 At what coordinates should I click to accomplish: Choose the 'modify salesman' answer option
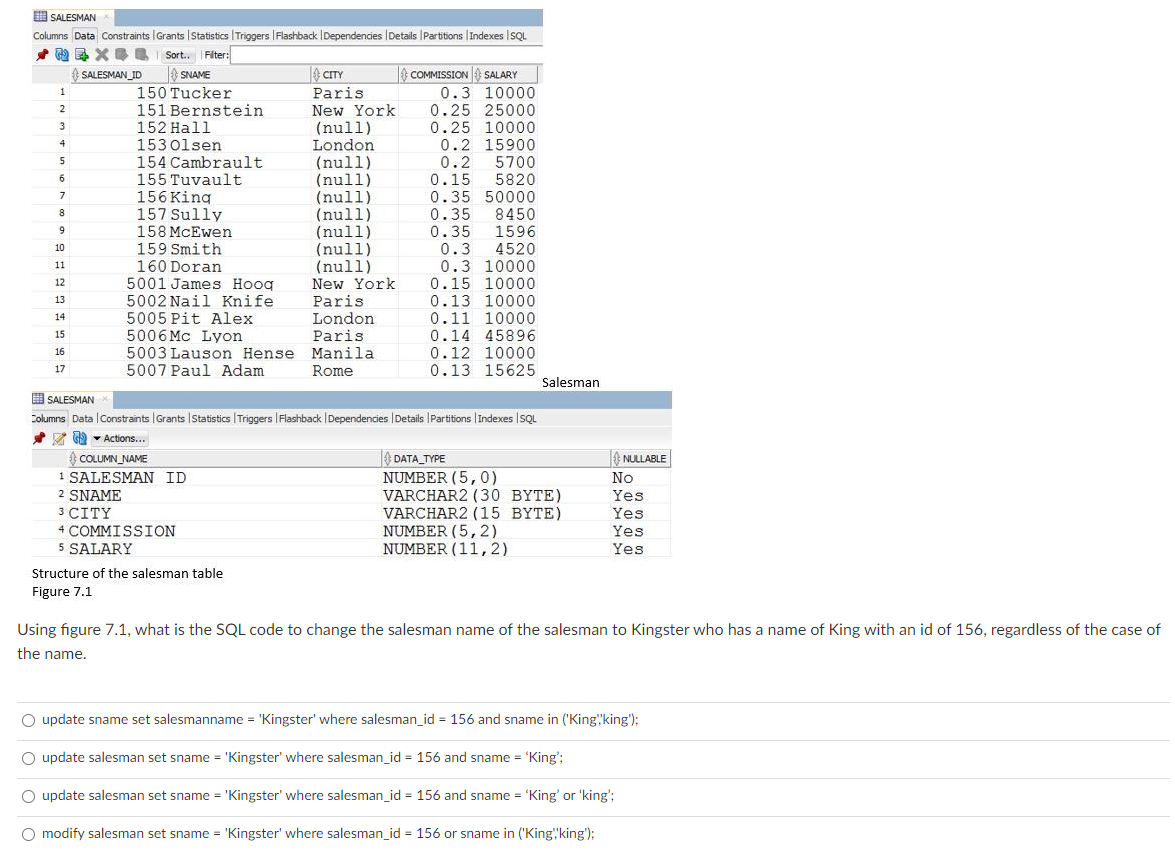point(30,833)
